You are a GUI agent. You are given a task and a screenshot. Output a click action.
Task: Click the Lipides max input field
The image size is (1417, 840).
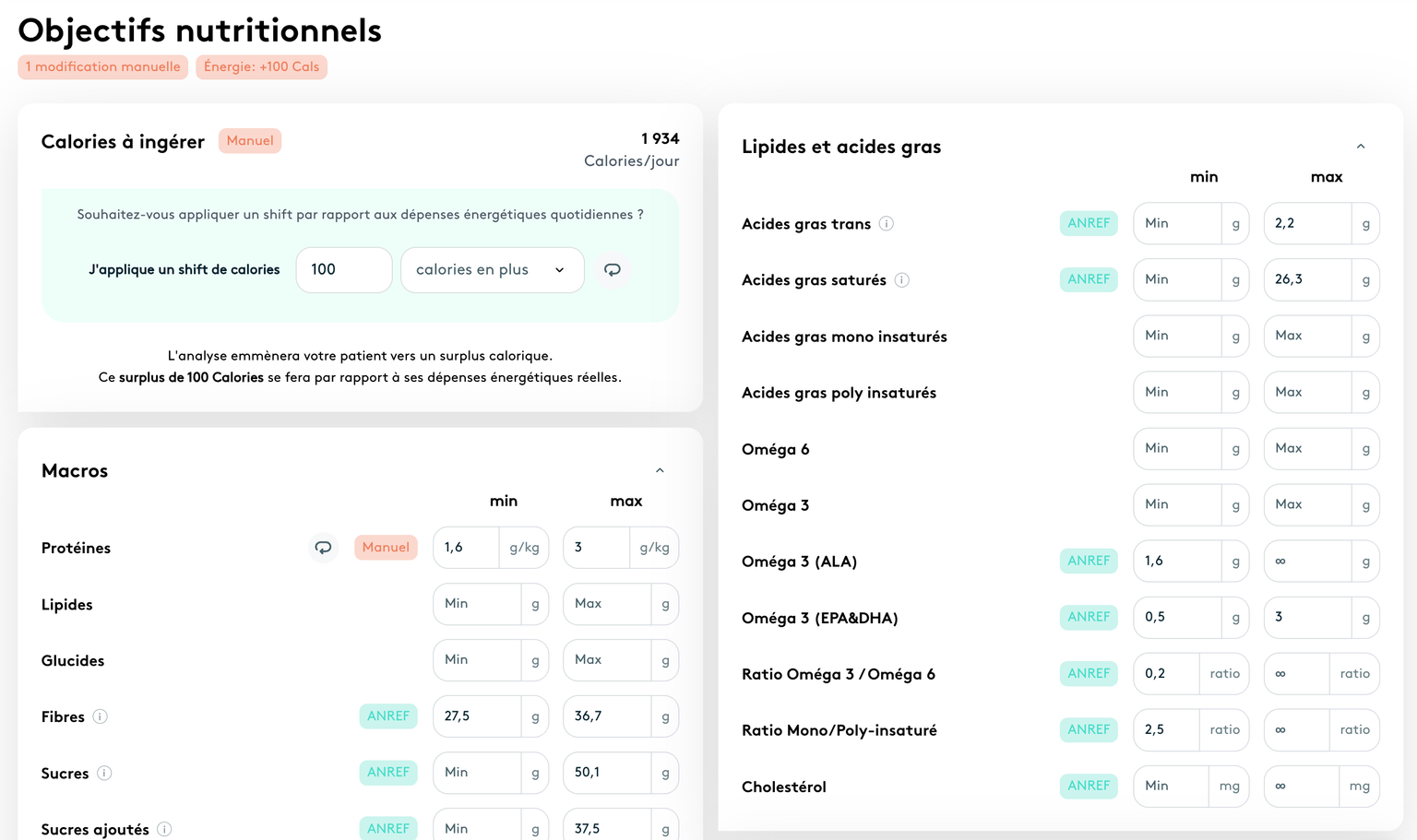pos(607,604)
